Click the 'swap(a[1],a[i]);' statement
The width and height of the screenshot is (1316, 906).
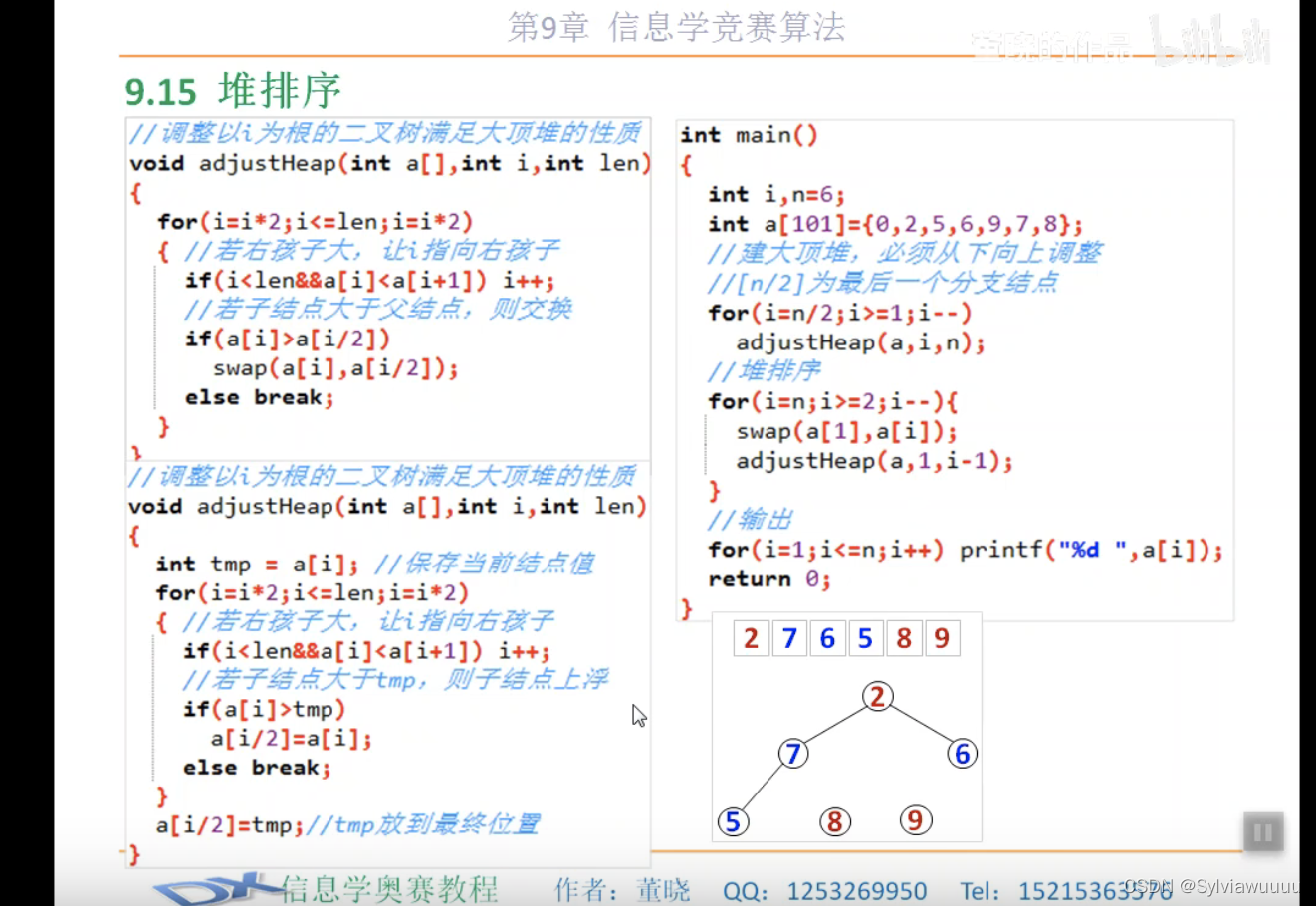coord(846,431)
